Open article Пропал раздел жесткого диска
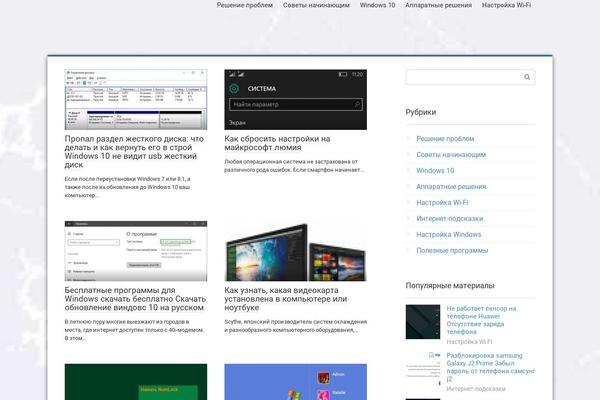The width and height of the screenshot is (600, 400). (134, 152)
